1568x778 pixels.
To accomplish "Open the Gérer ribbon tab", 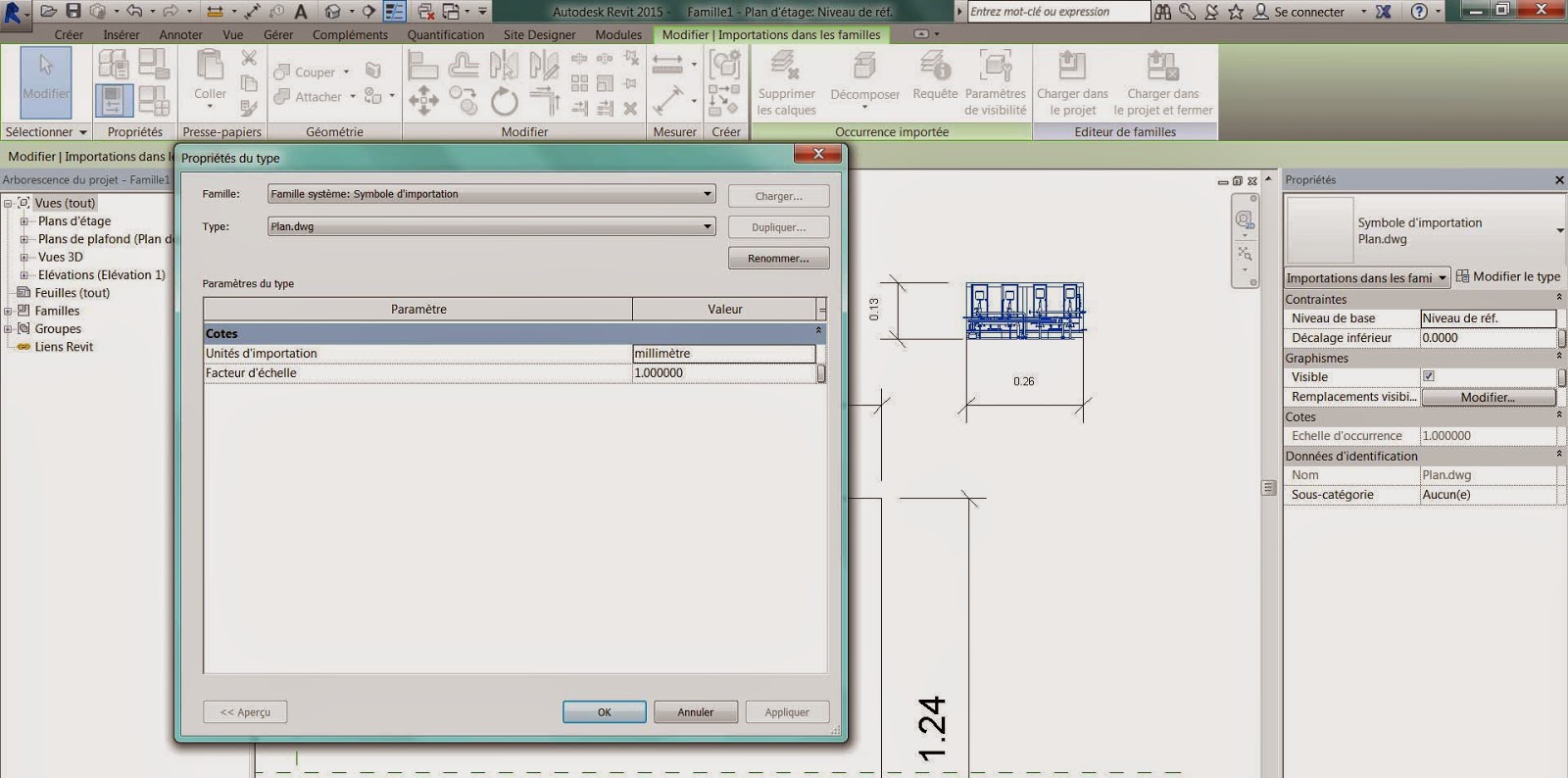I will [278, 34].
